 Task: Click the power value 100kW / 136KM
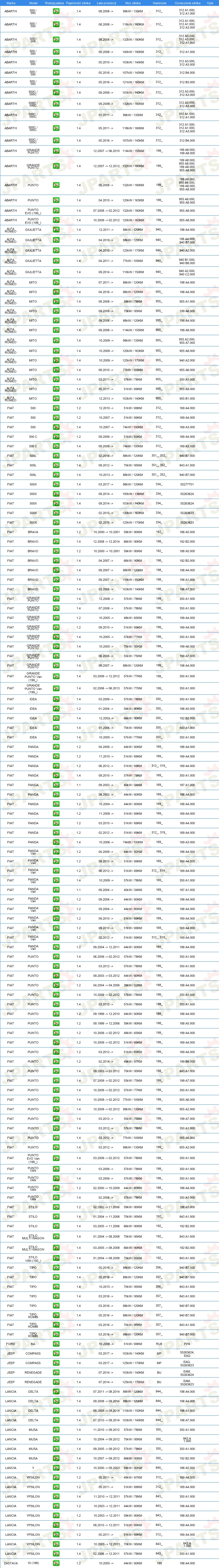[x=133, y=494]
